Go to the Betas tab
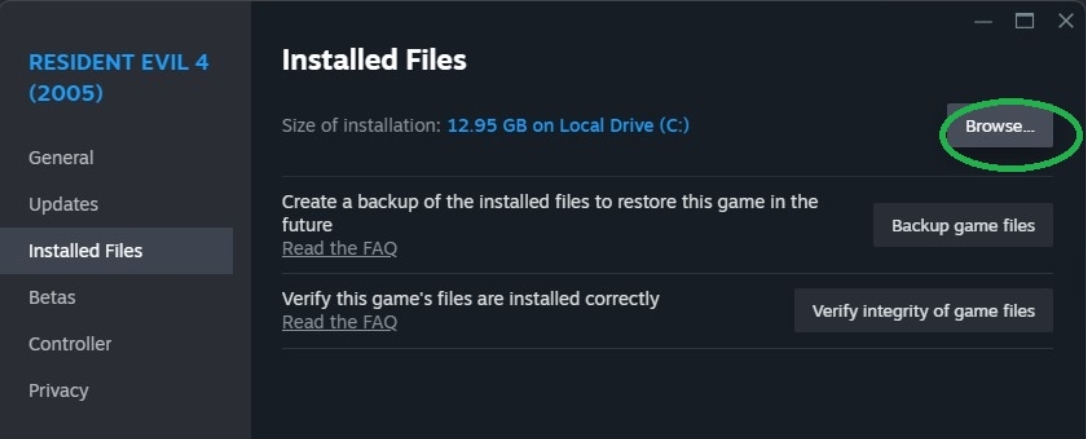The height and width of the screenshot is (439, 1086). 52,297
